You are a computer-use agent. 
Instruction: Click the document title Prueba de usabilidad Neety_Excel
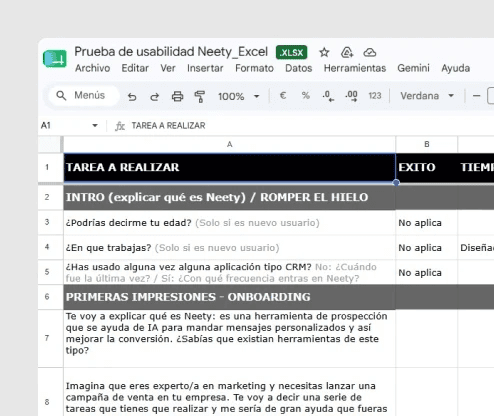tap(171, 52)
